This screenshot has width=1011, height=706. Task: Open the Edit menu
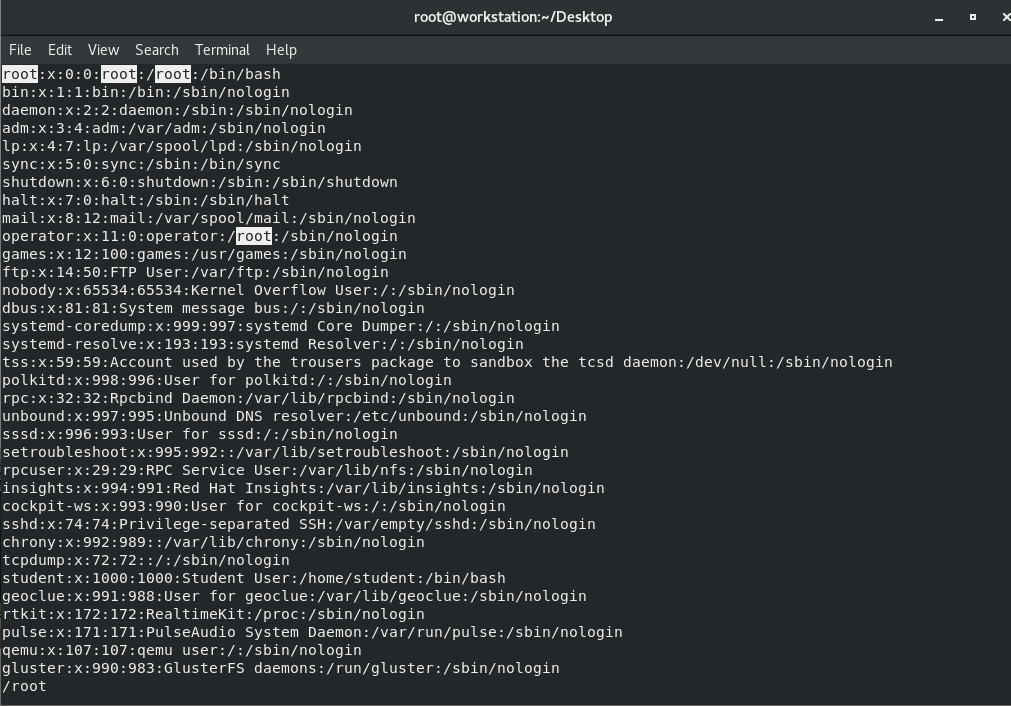click(59, 50)
